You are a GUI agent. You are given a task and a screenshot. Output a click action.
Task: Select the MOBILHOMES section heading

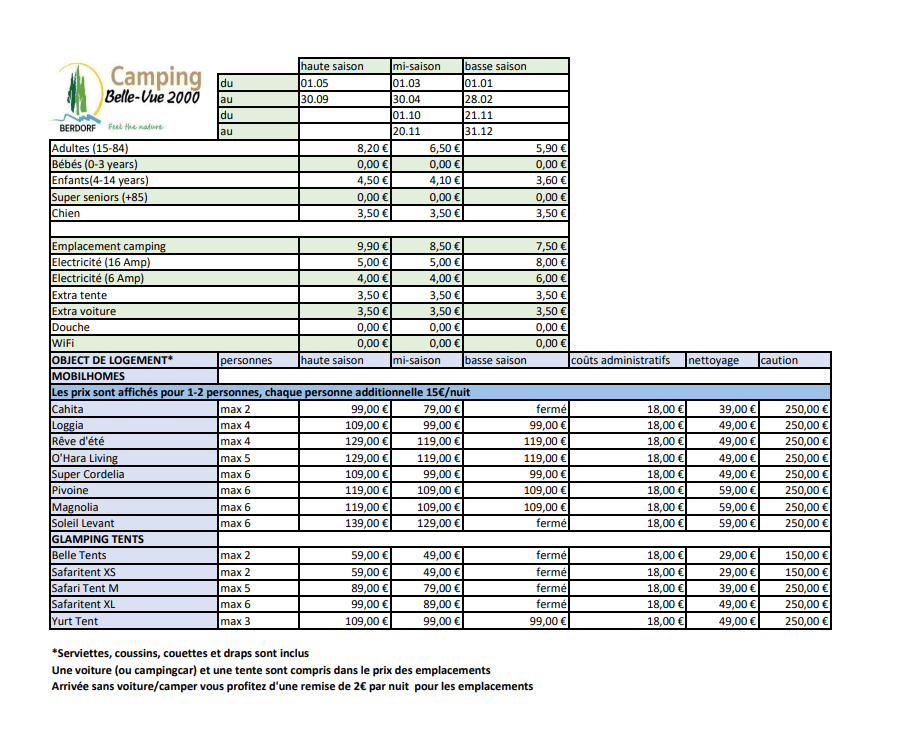[89, 376]
